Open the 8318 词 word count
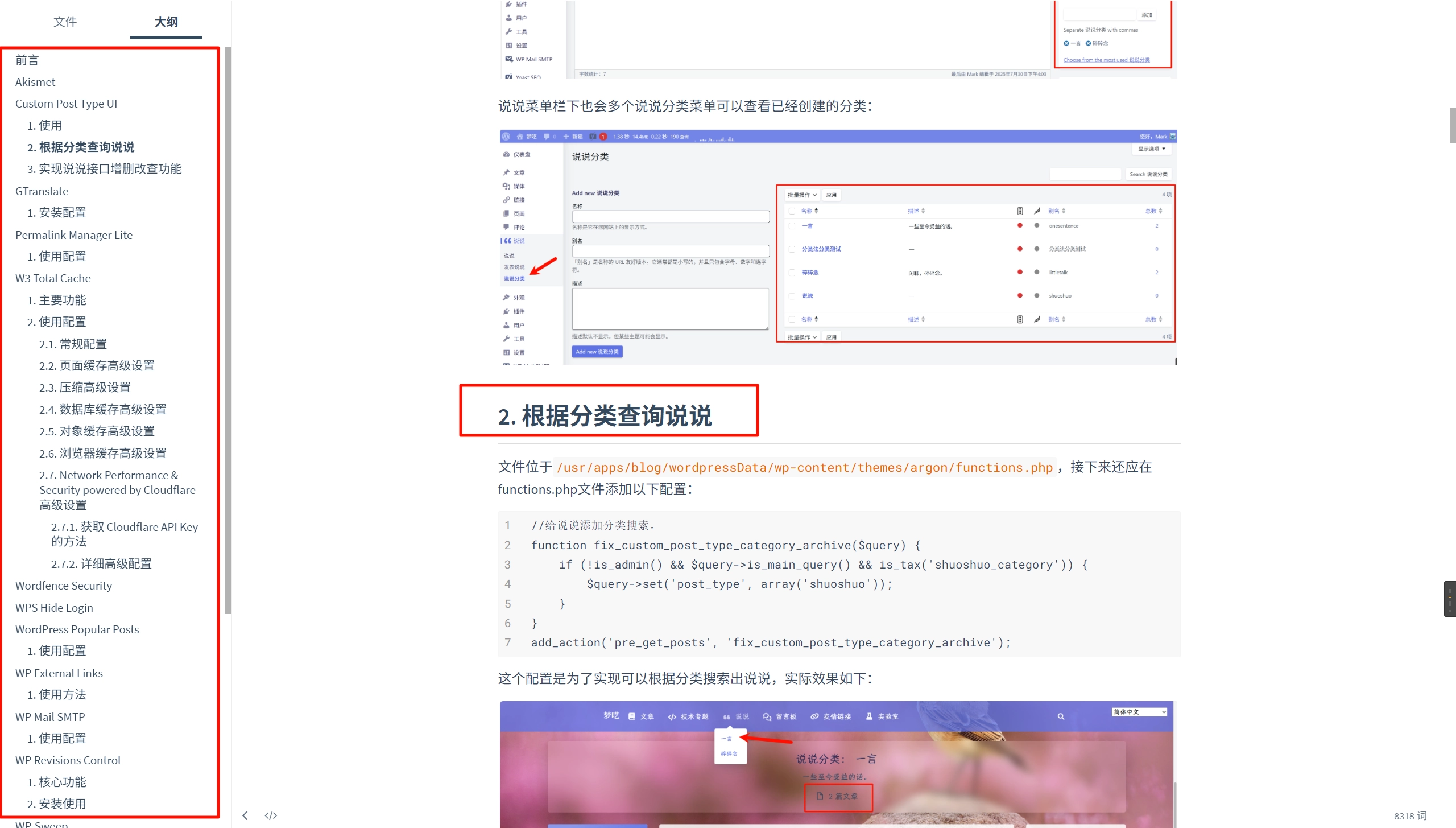This screenshot has height=828, width=1456. click(x=1410, y=815)
